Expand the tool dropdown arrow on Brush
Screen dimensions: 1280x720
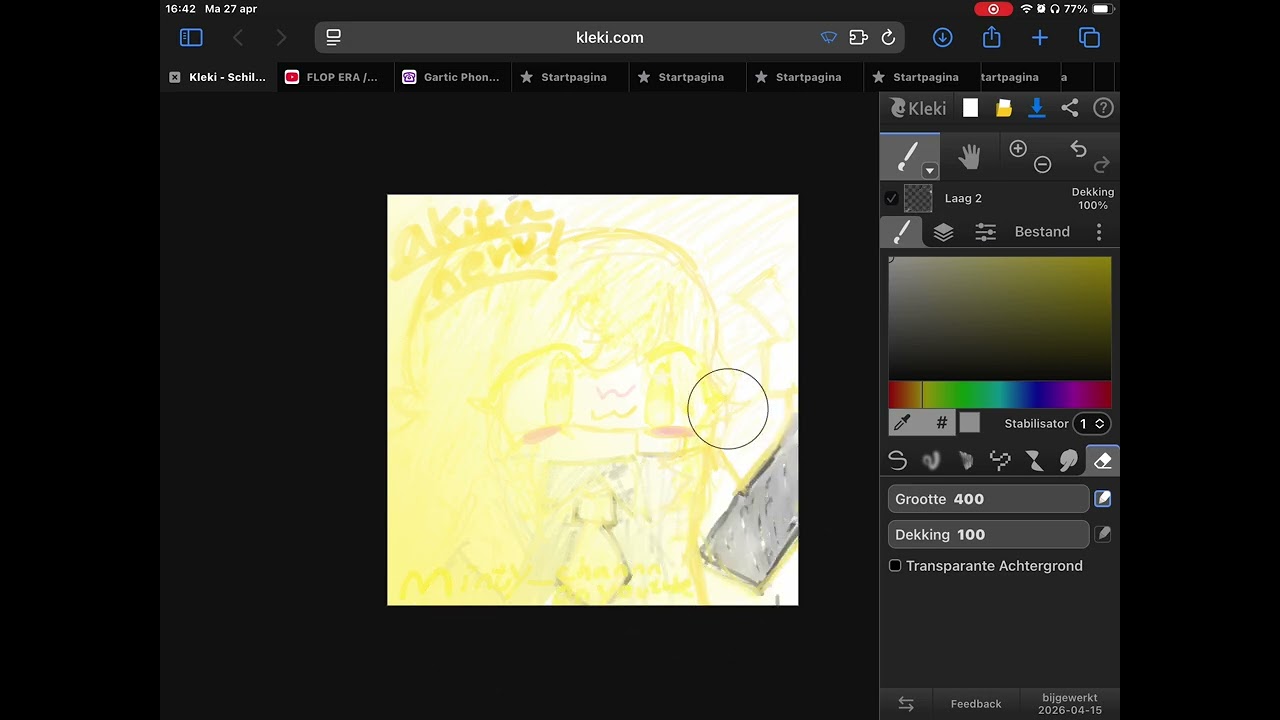point(929,171)
